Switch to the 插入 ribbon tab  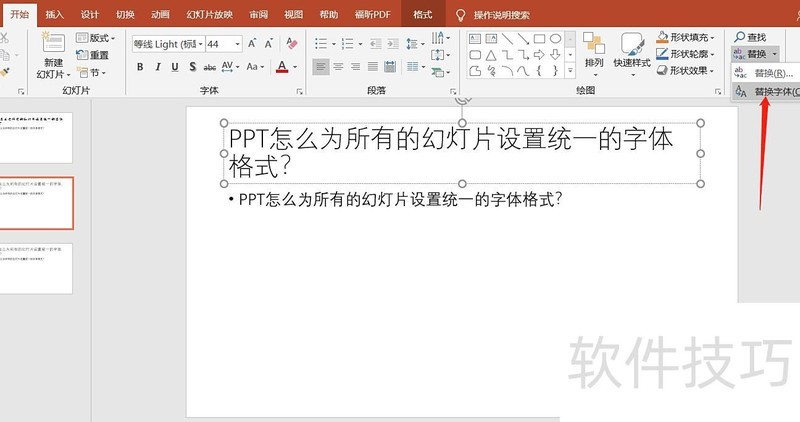pyautogui.click(x=55, y=15)
